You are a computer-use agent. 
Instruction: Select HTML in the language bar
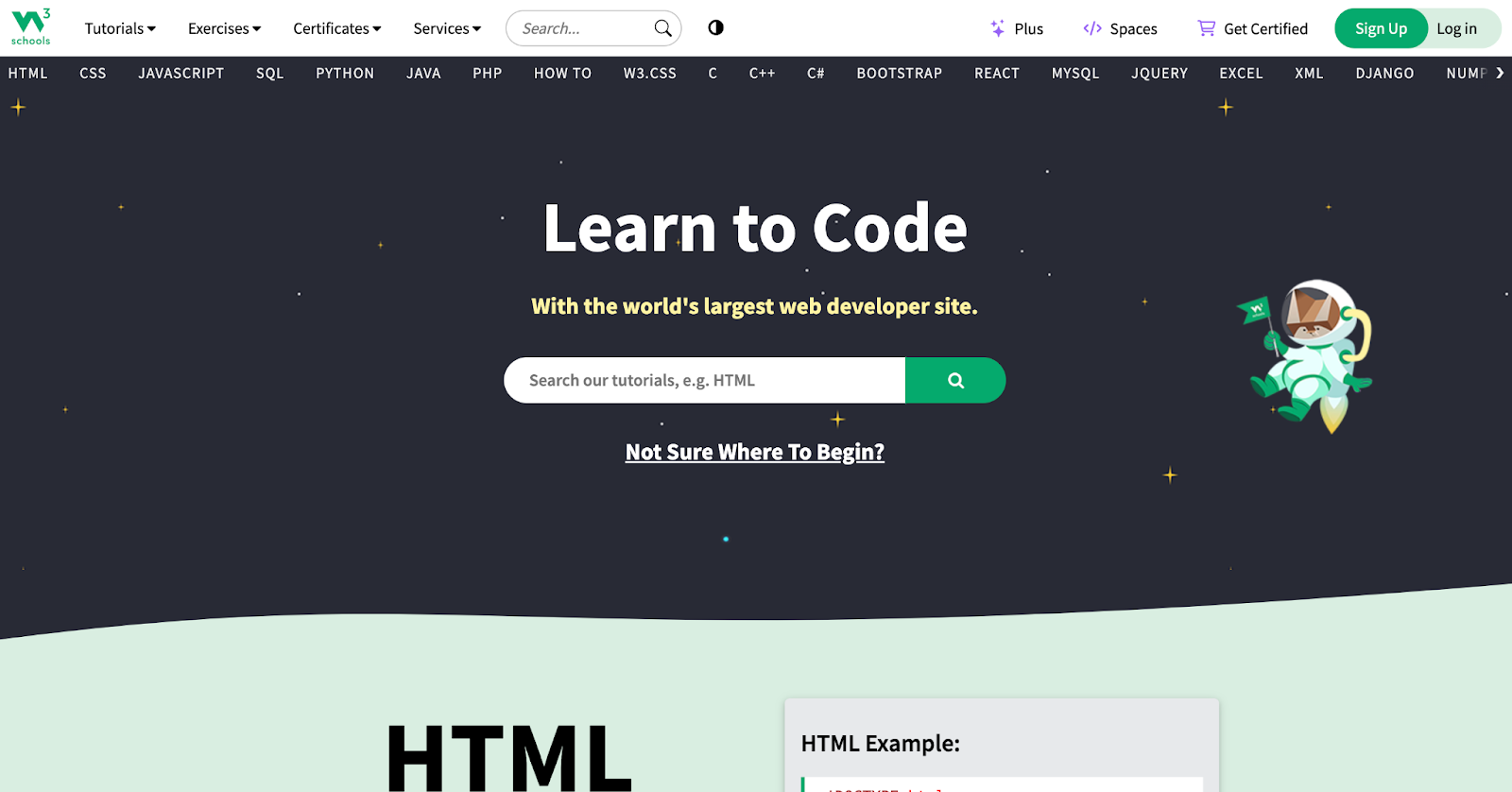(x=27, y=73)
